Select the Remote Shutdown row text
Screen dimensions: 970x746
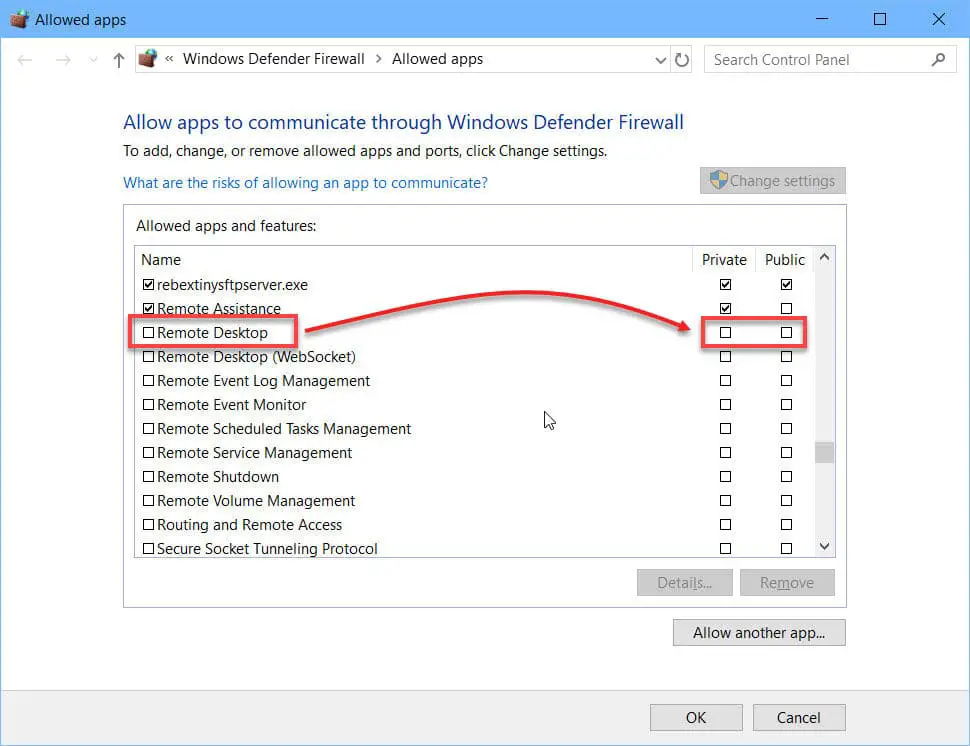[x=218, y=476]
